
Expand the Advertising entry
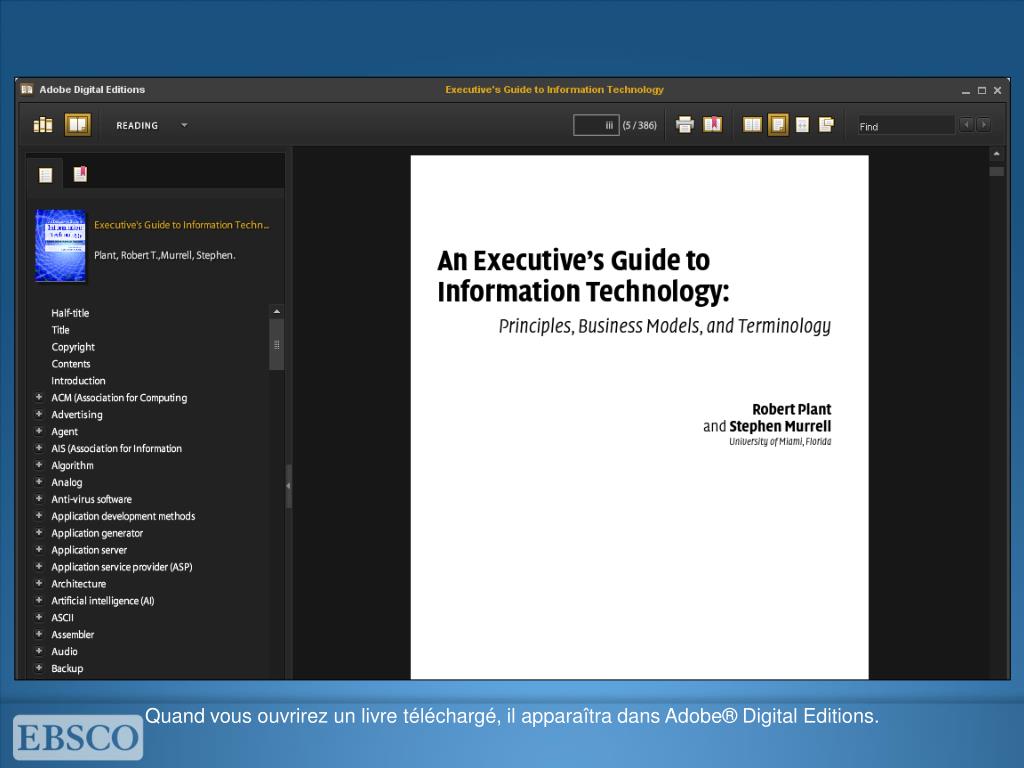39,414
